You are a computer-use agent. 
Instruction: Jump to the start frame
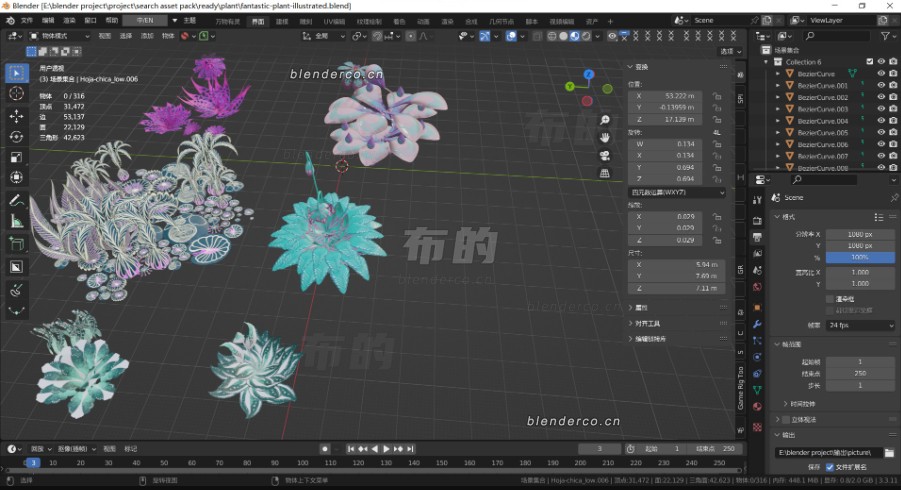click(351, 449)
